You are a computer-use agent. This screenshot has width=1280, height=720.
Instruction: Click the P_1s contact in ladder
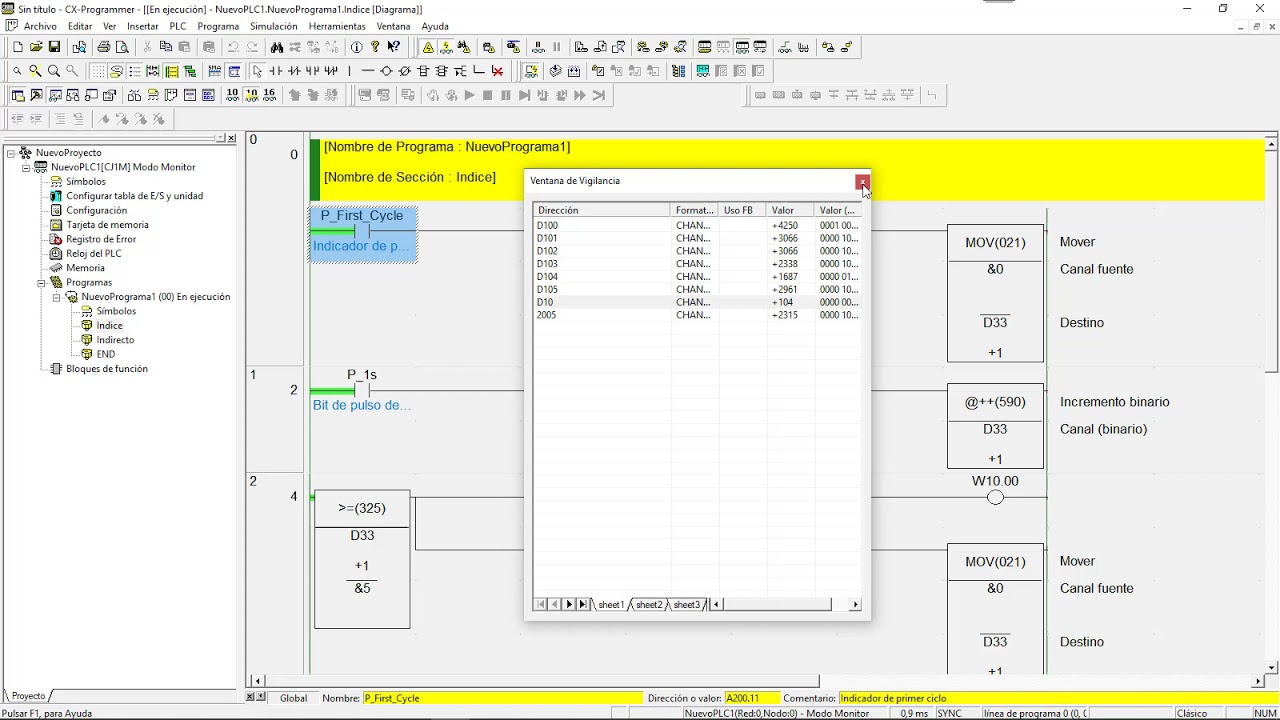point(361,390)
